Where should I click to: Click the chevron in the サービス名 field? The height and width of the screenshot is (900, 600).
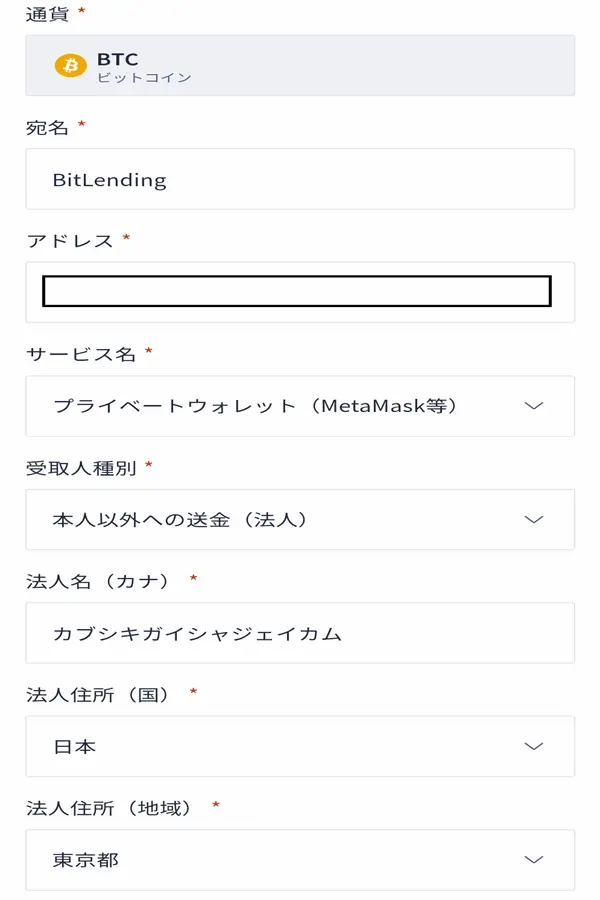534,406
